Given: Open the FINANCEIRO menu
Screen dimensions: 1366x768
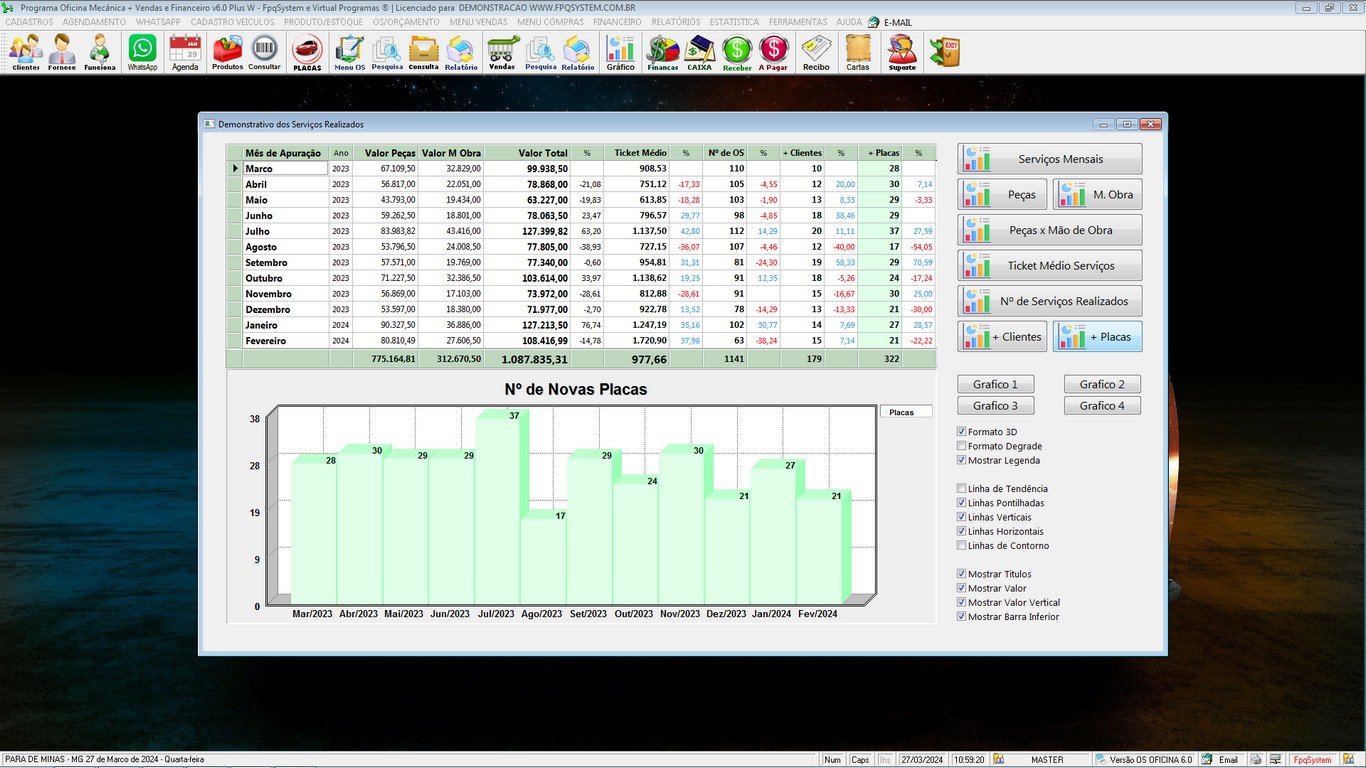Looking at the screenshot, I should 617,22.
